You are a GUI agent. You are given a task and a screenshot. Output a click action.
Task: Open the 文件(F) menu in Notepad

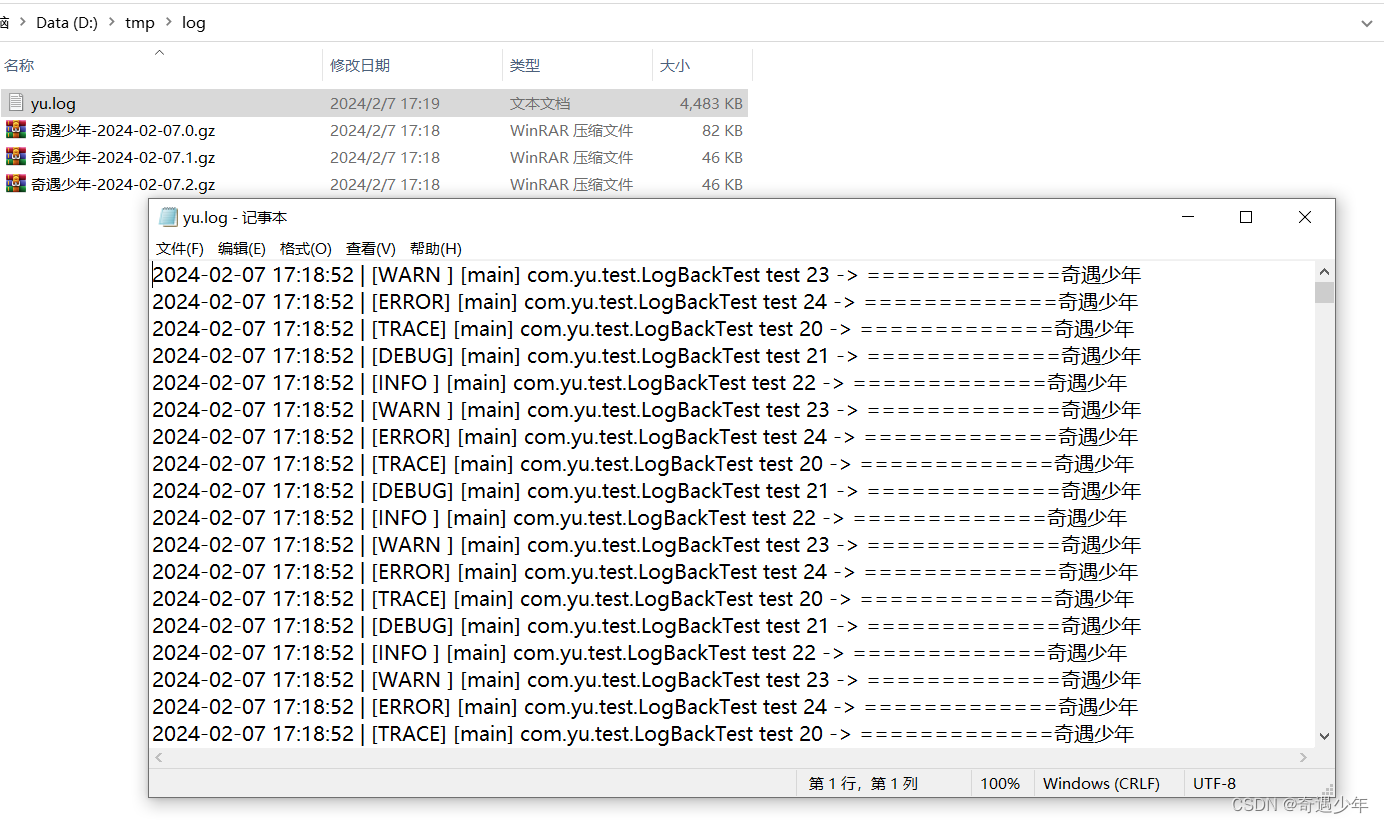pos(180,249)
